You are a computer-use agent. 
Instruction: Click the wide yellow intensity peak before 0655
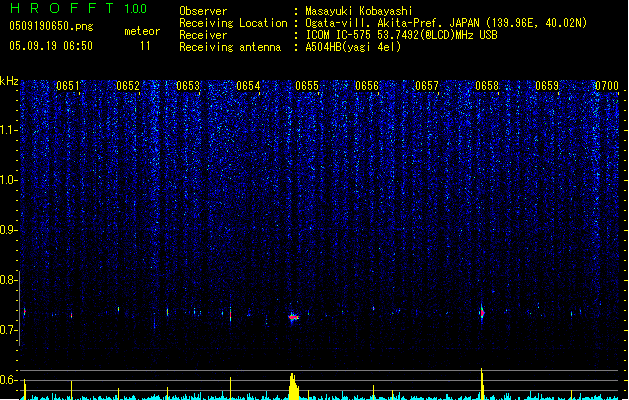click(x=294, y=386)
